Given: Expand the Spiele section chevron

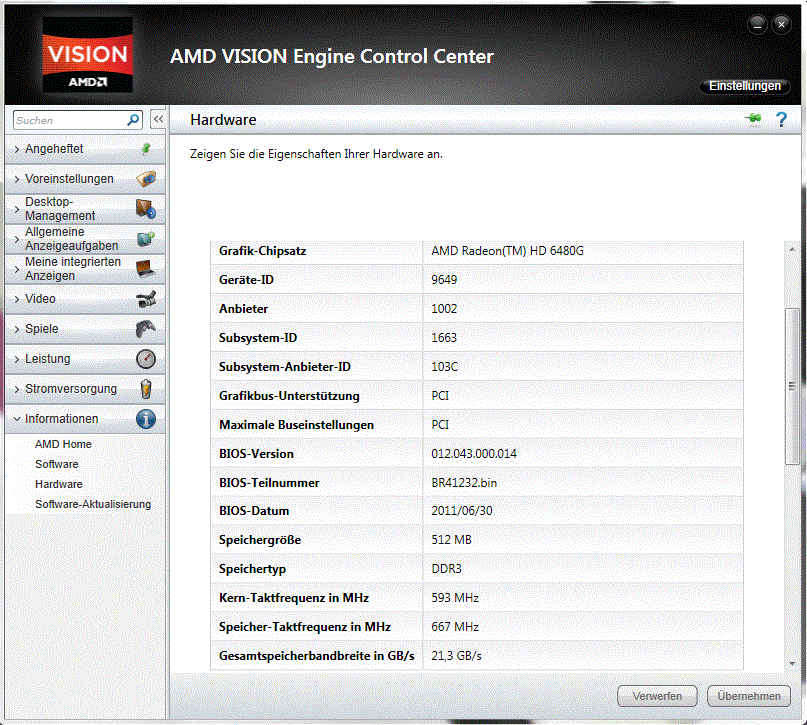Looking at the screenshot, I should [x=17, y=329].
